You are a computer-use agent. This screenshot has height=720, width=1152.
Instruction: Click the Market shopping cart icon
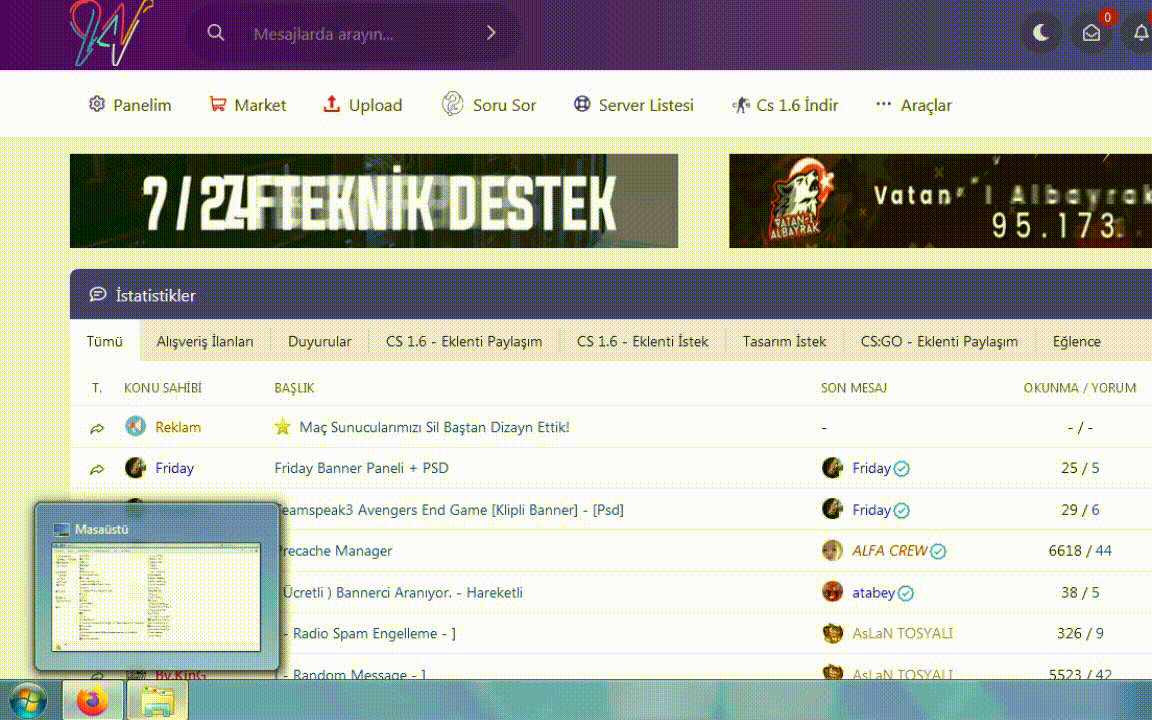(x=217, y=104)
